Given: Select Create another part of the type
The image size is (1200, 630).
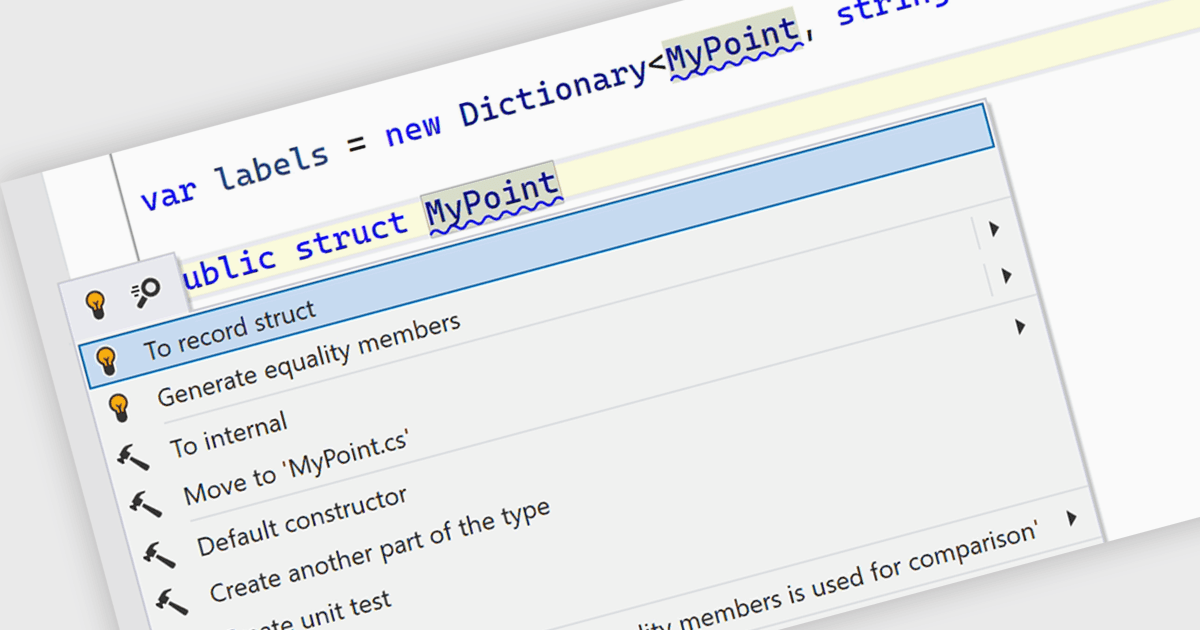Looking at the screenshot, I should tap(379, 552).
